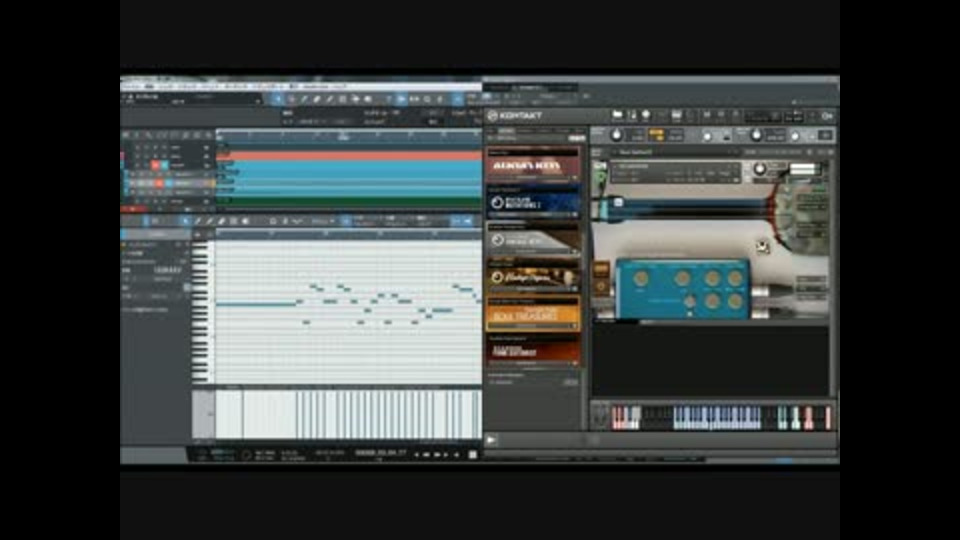Screen dimensions: 960x540
Task: Toggle monitor on the third track
Action: pyautogui.click(x=164, y=165)
